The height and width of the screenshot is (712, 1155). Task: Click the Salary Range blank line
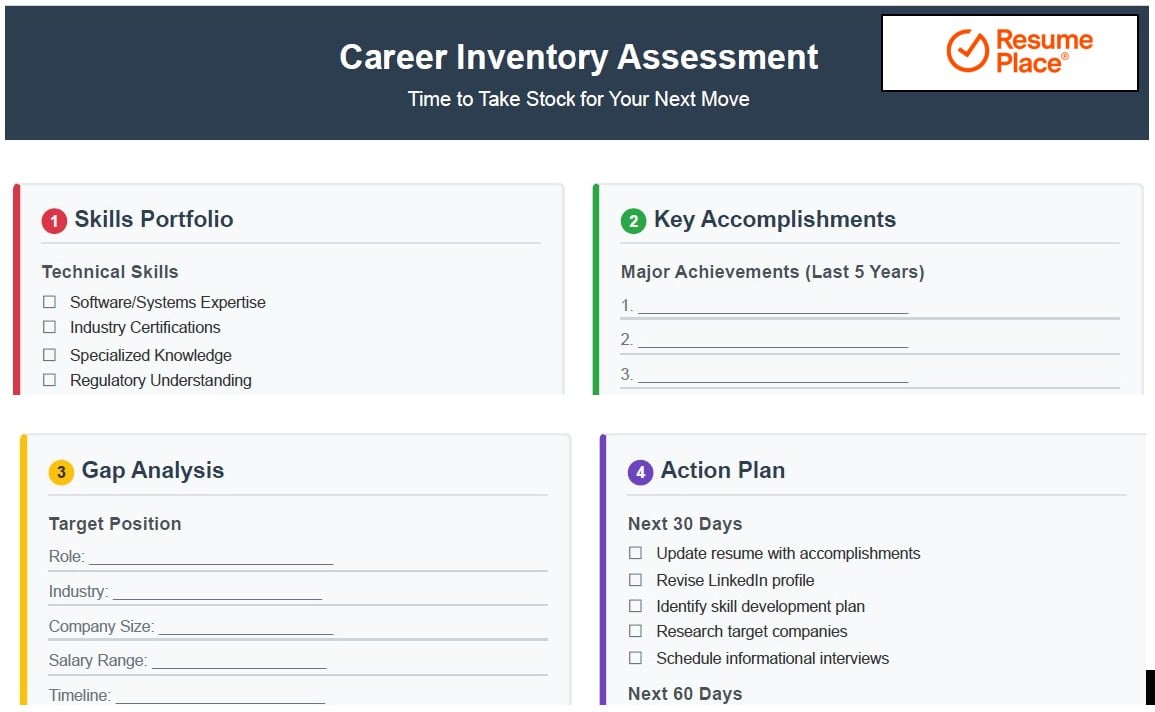[x=239, y=662]
